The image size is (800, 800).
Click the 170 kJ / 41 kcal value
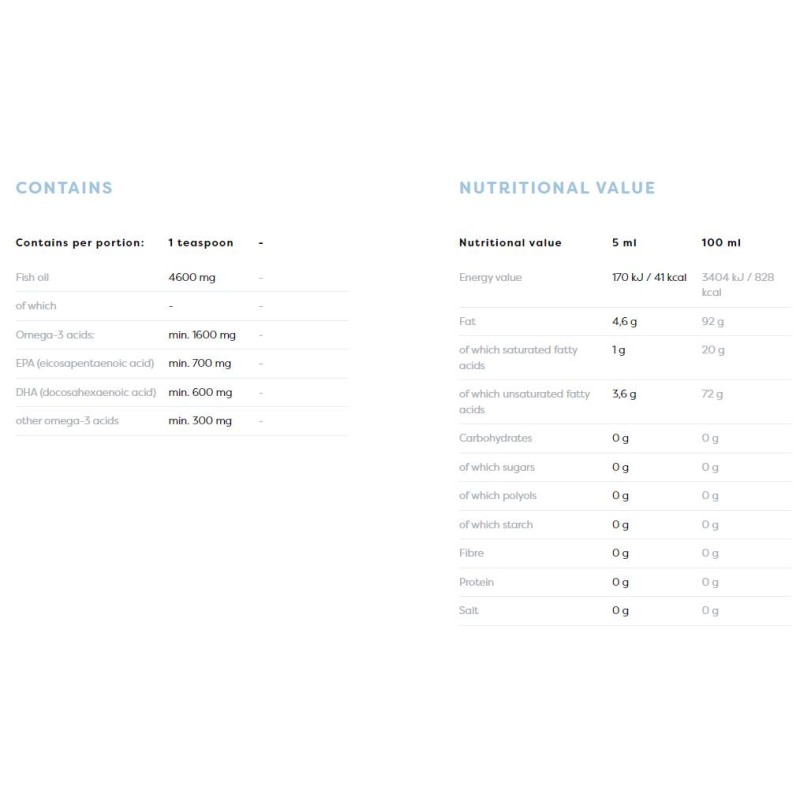click(x=649, y=277)
